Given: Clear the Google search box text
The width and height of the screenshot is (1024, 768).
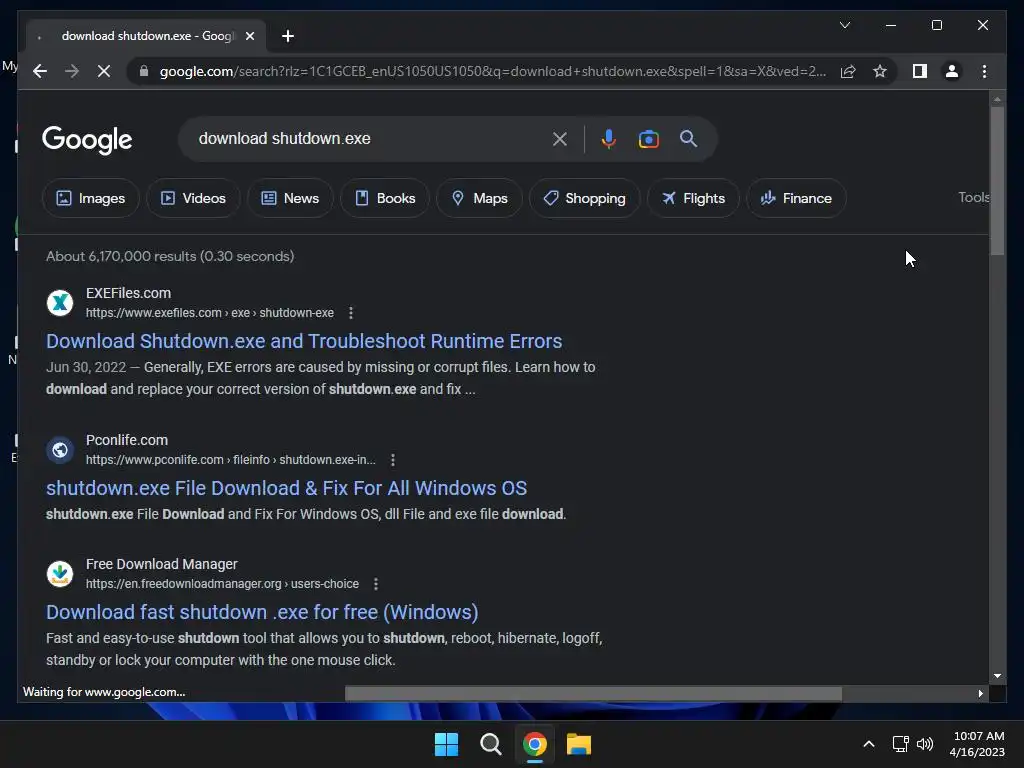Looking at the screenshot, I should 560,138.
